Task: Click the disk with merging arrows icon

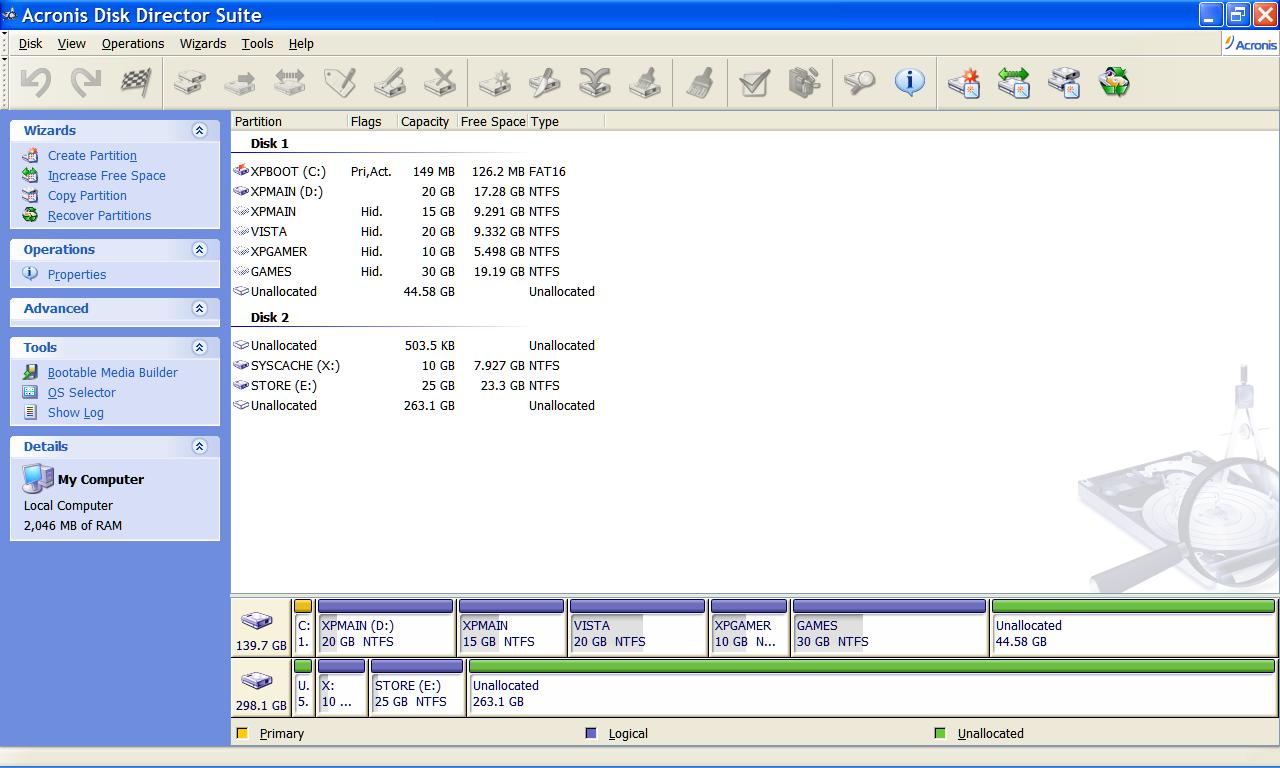Action: pos(594,82)
